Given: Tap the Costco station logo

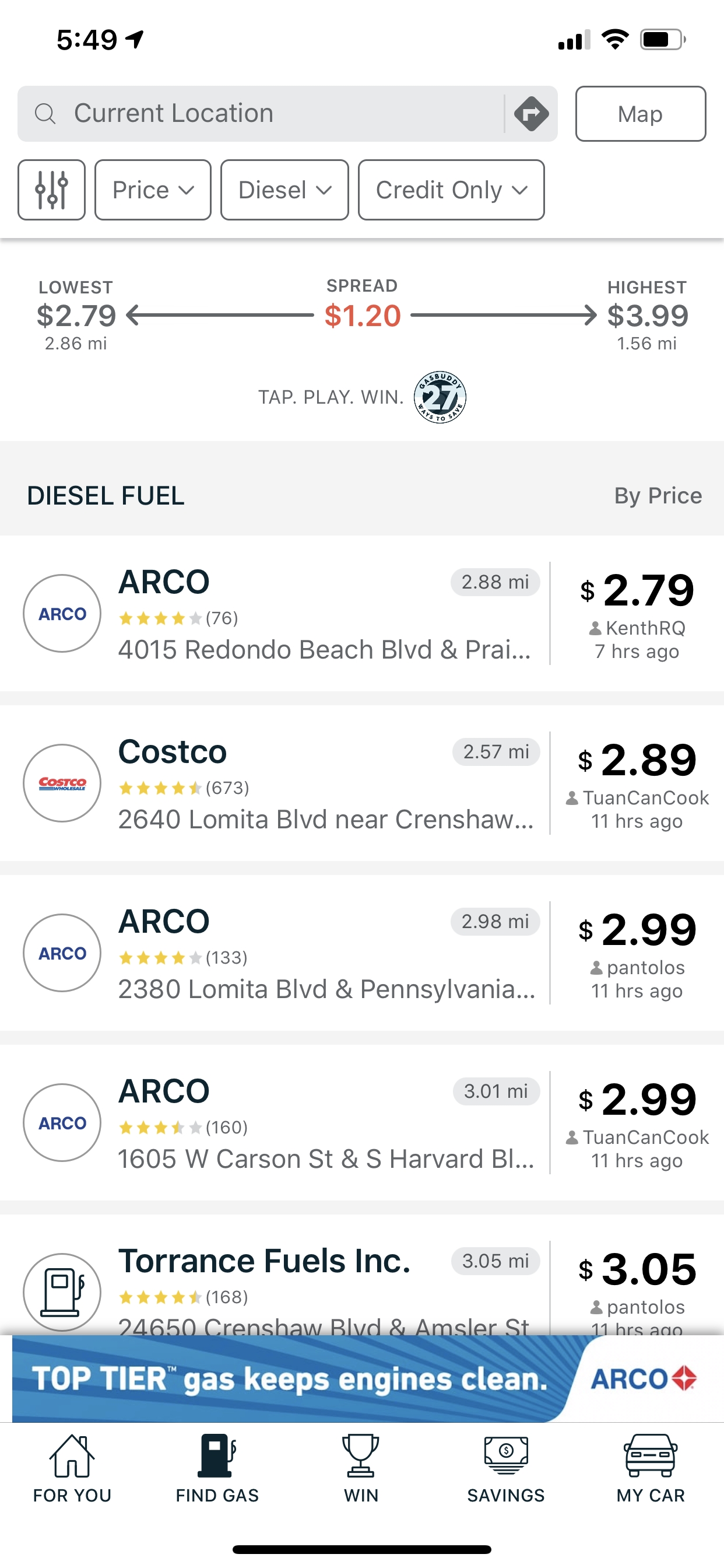Looking at the screenshot, I should pos(62,783).
